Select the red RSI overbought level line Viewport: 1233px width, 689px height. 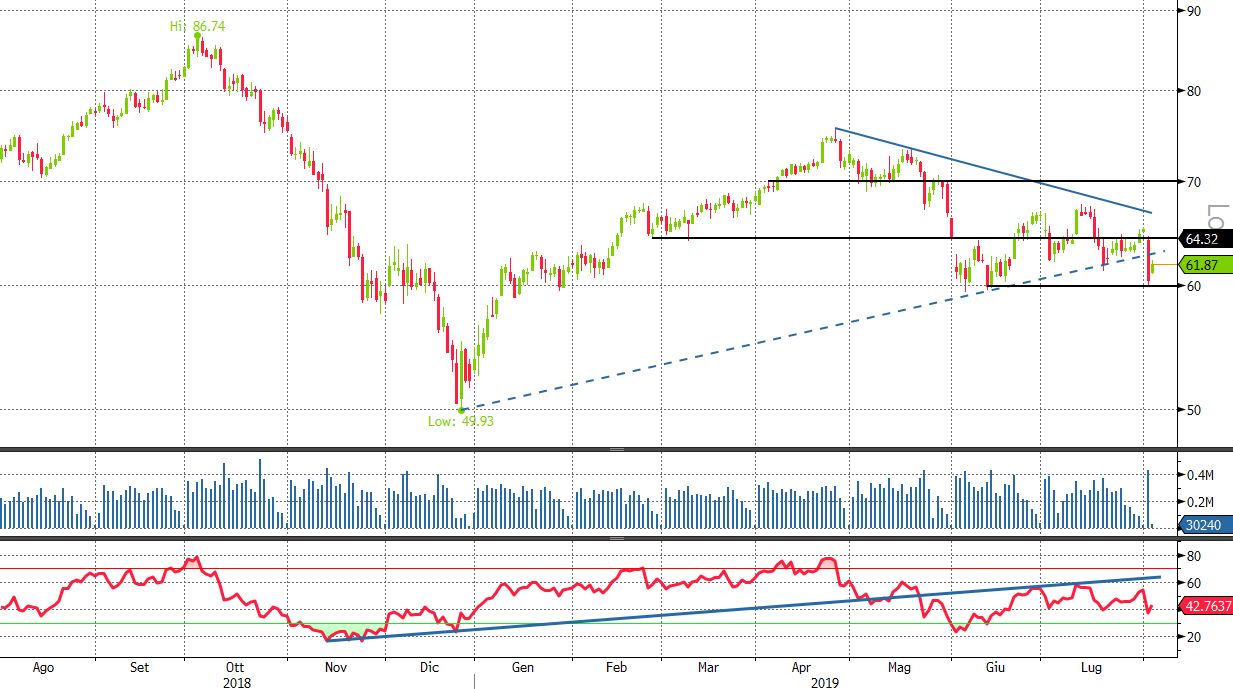pyautogui.click(x=590, y=569)
